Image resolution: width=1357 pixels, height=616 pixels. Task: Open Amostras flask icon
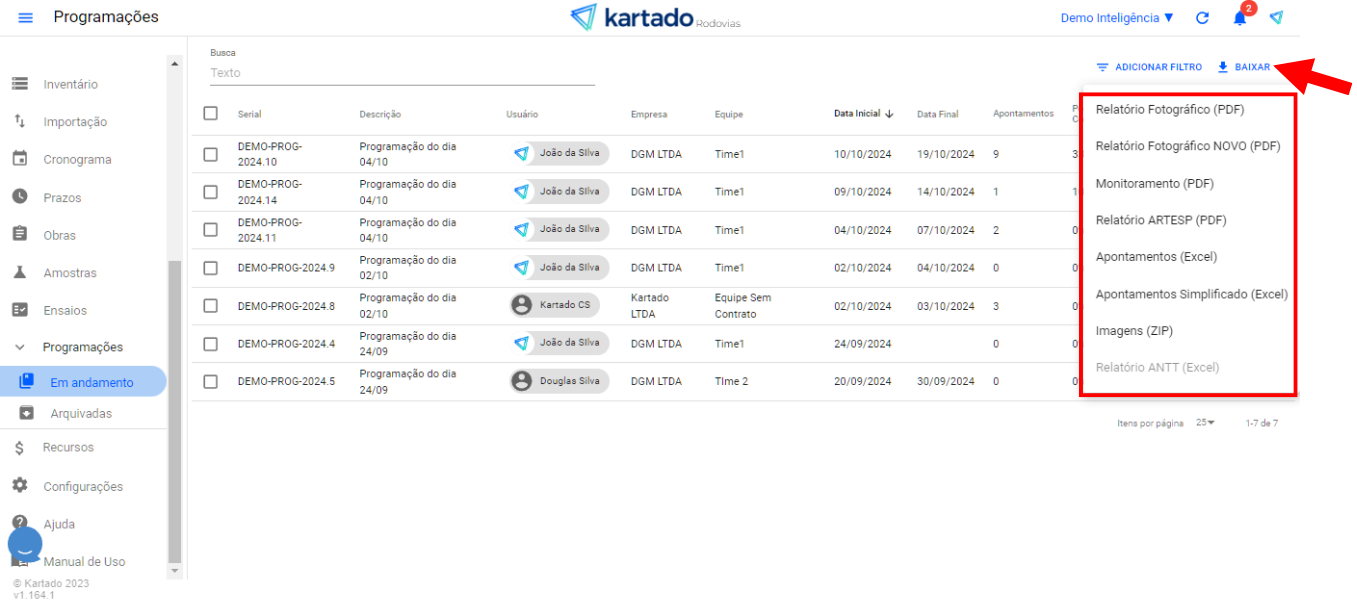20,272
